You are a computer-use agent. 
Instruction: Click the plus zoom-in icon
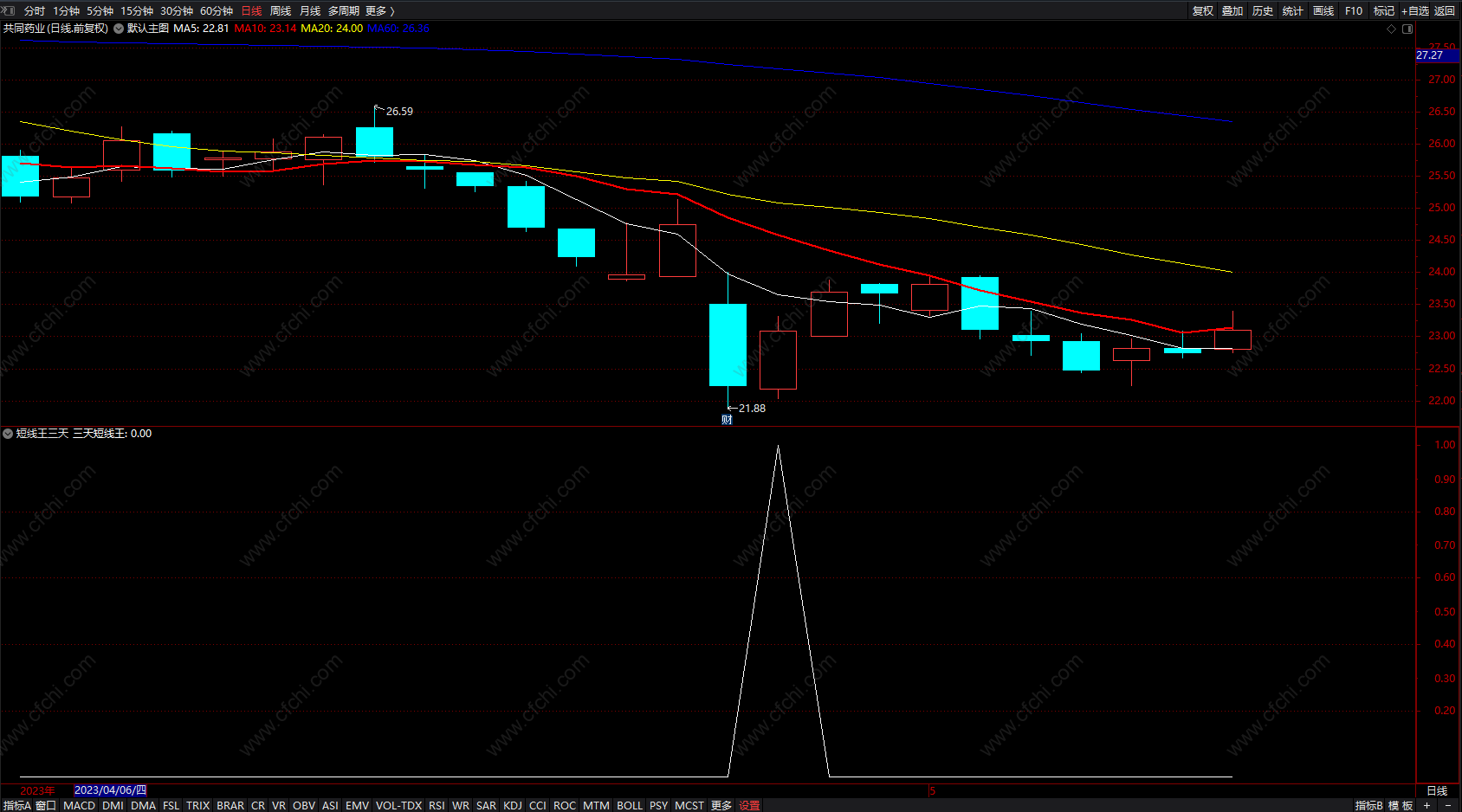click(x=1426, y=805)
